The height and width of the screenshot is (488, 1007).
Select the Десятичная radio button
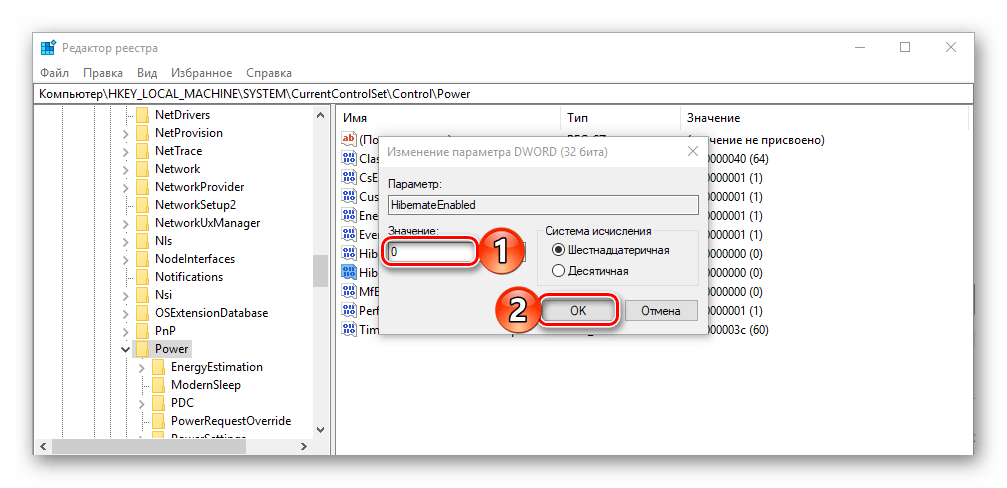click(558, 271)
